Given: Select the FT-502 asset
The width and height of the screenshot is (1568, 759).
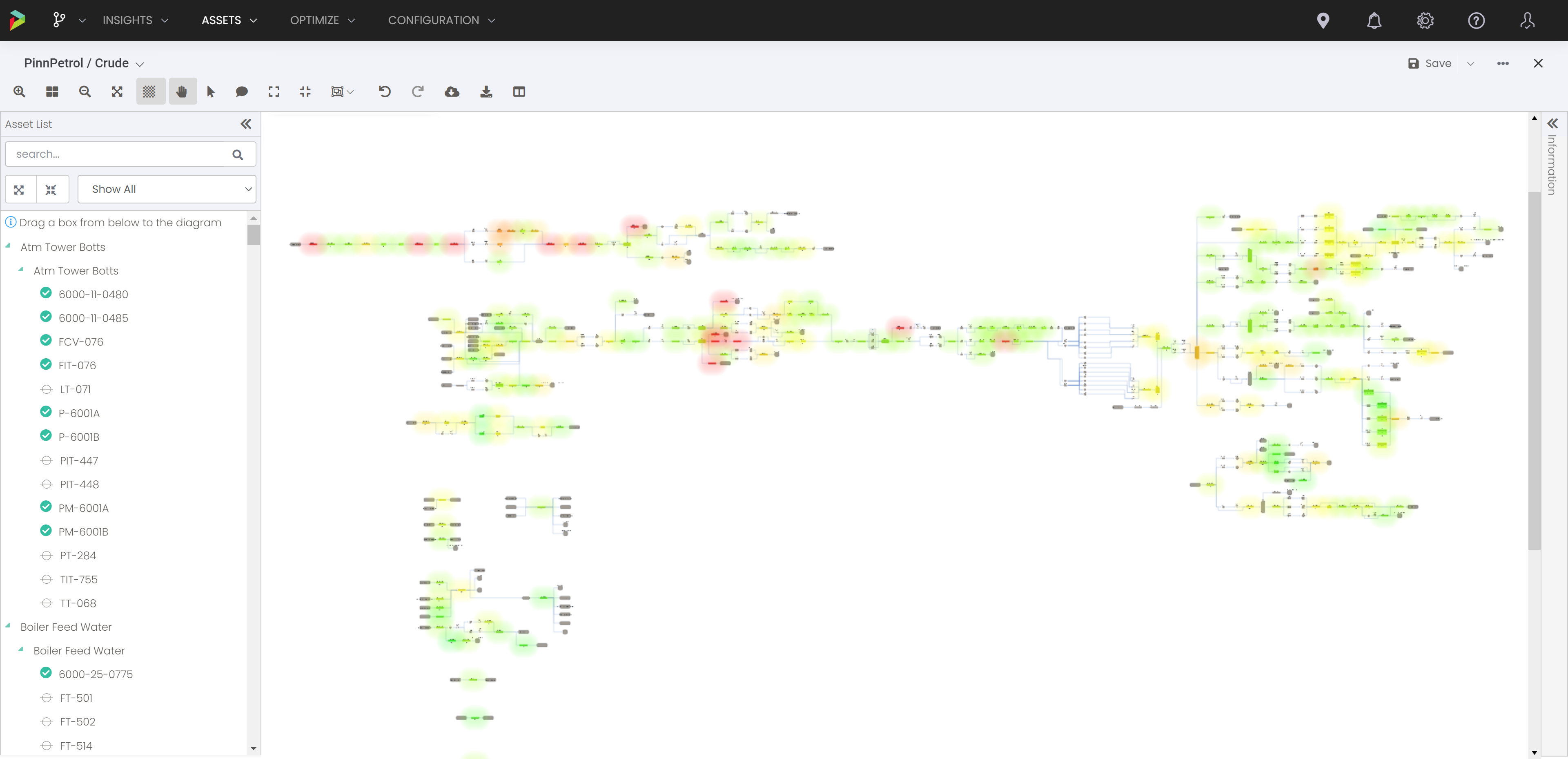Looking at the screenshot, I should coord(77,722).
